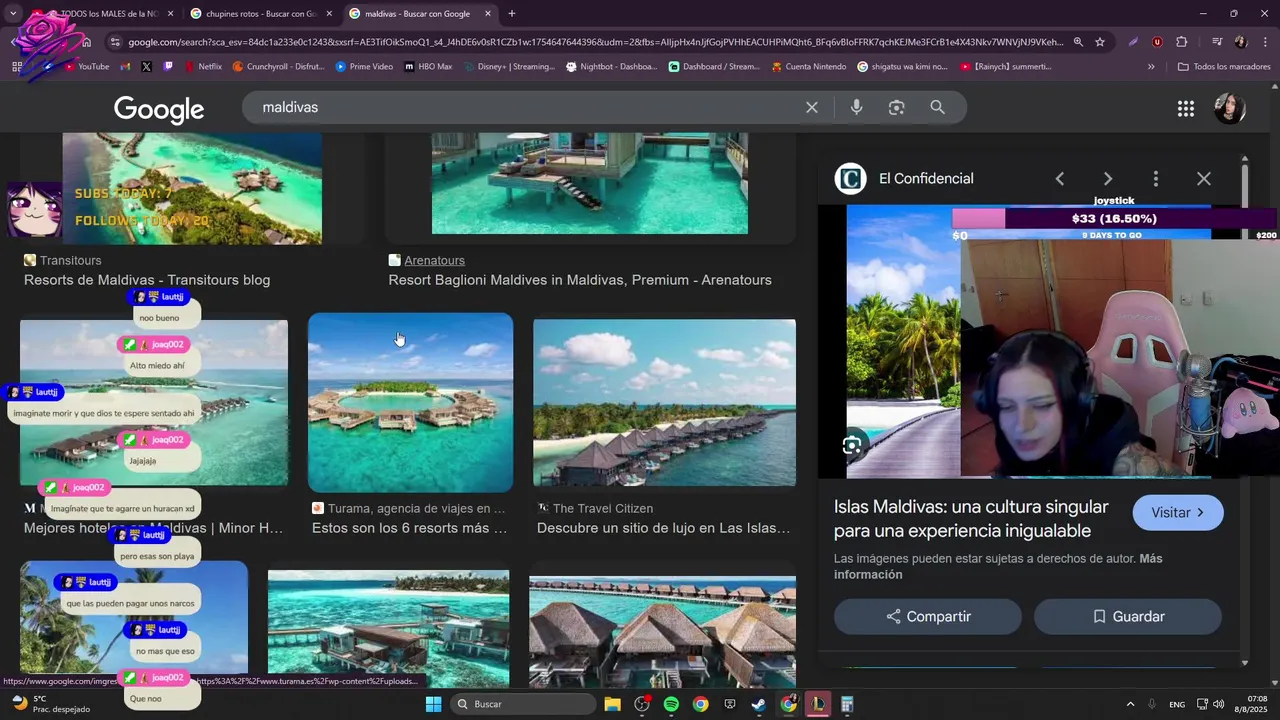Viewport: 1280px width, 720px height.
Task: Click the Visitar button
Action: pyautogui.click(x=1178, y=513)
